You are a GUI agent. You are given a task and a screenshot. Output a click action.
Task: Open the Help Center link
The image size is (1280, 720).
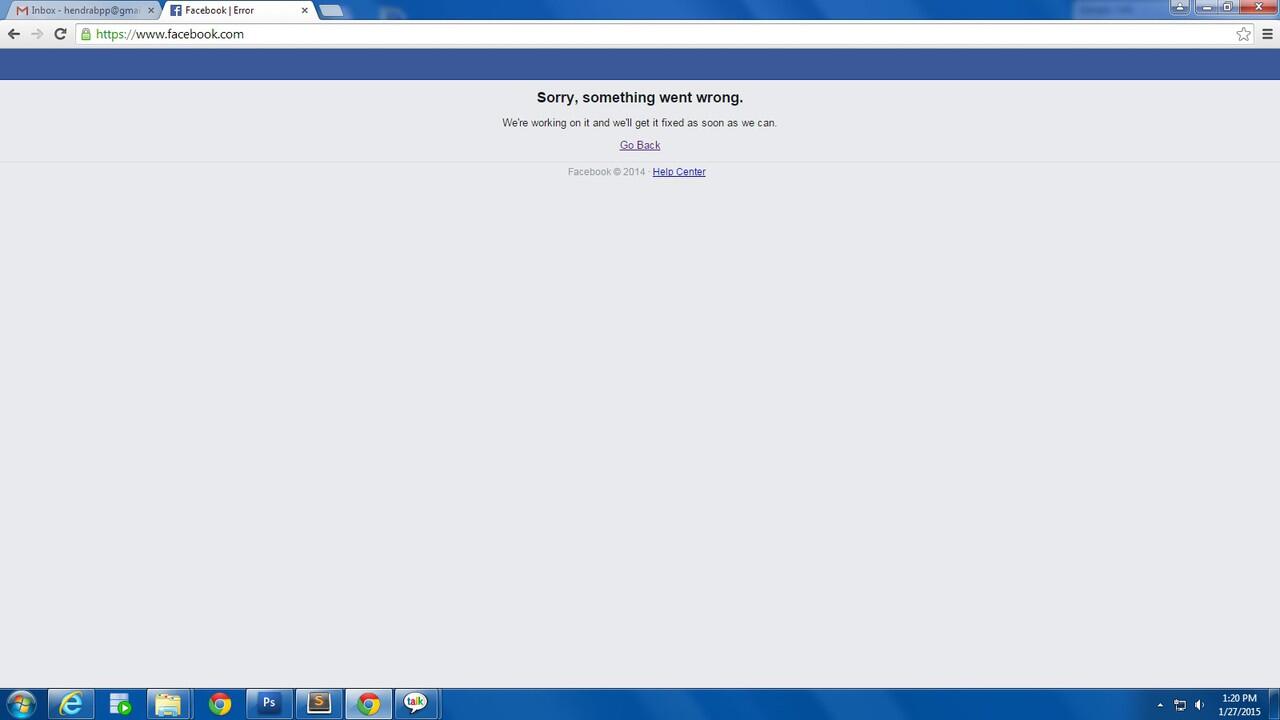pos(679,172)
